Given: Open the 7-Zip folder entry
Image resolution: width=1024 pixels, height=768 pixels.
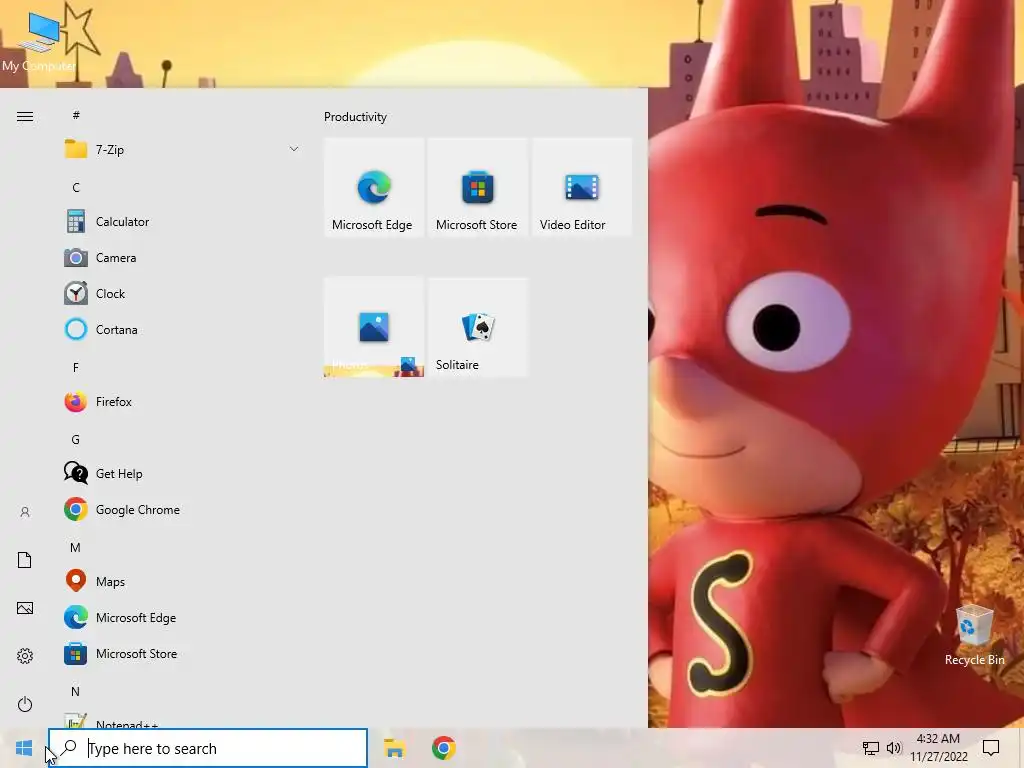Looking at the screenshot, I should point(182,150).
